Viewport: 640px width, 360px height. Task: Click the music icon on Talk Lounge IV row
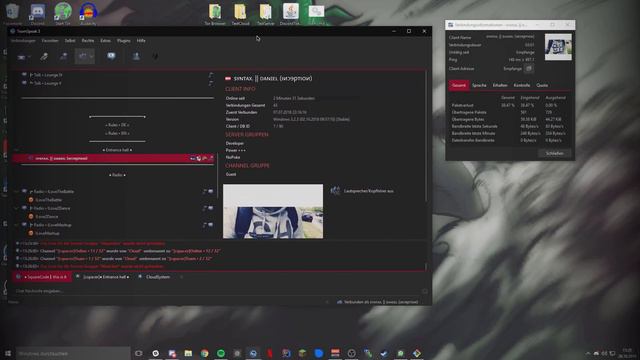tap(211, 75)
